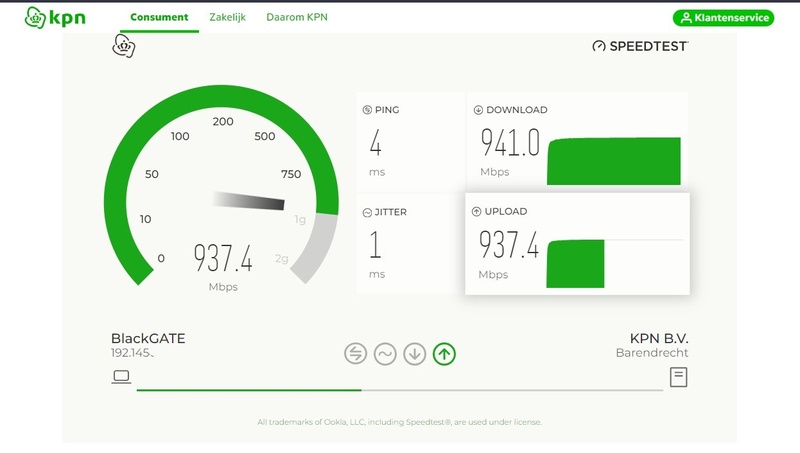The width and height of the screenshot is (800, 453).
Task: Click the 2g gauge label
Action: [x=282, y=259]
